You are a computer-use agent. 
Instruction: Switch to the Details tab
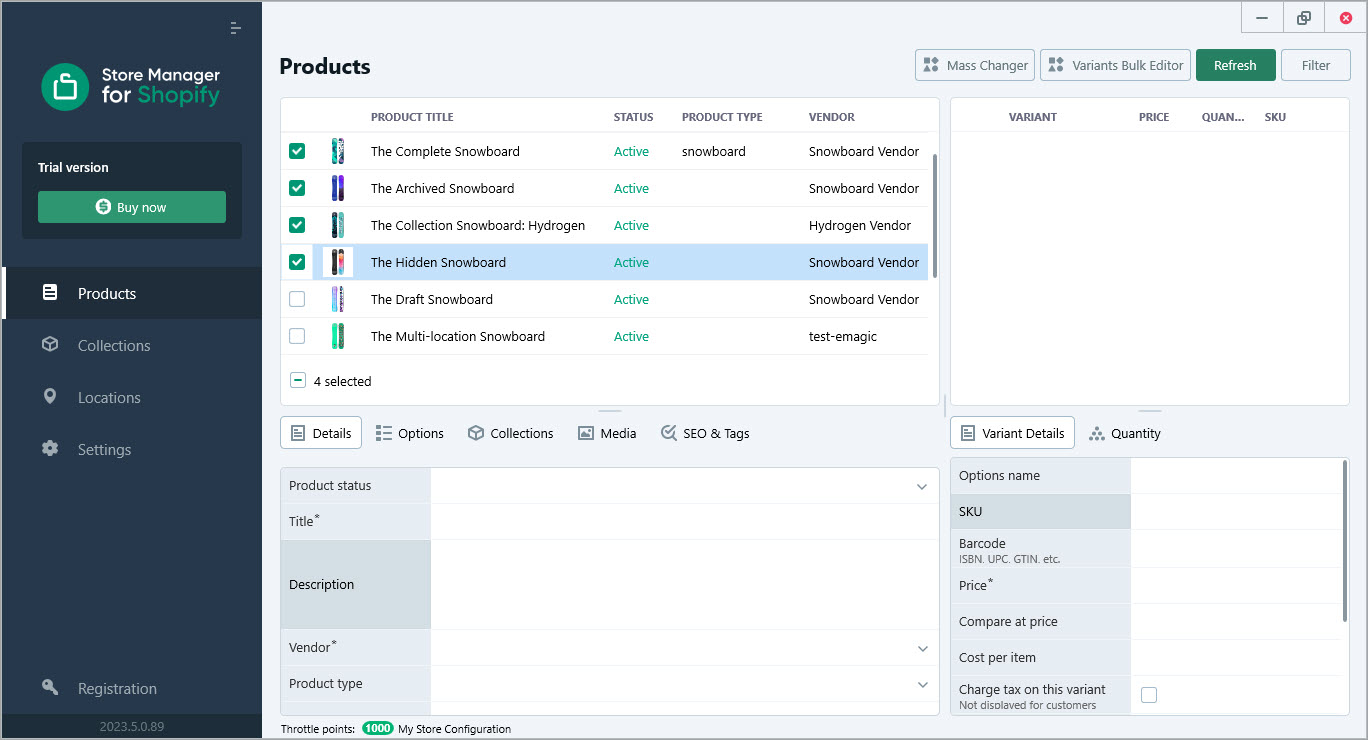(x=321, y=433)
